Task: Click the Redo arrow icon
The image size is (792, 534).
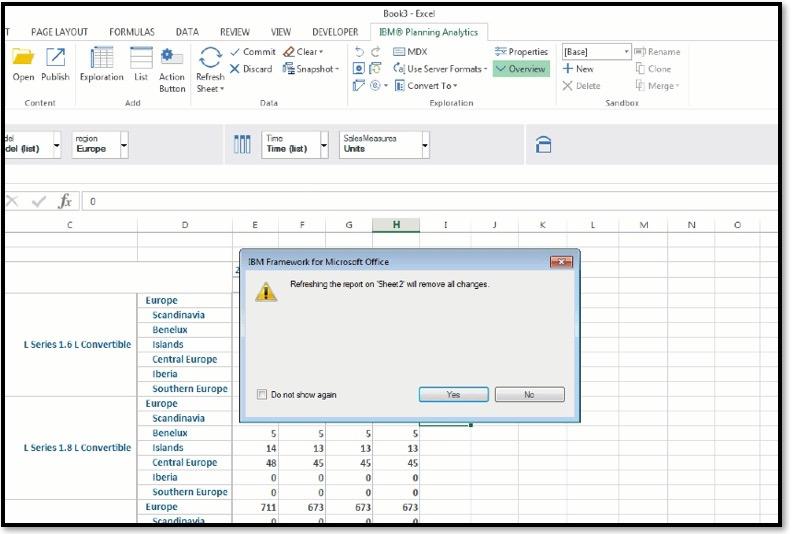Action: pos(376,52)
